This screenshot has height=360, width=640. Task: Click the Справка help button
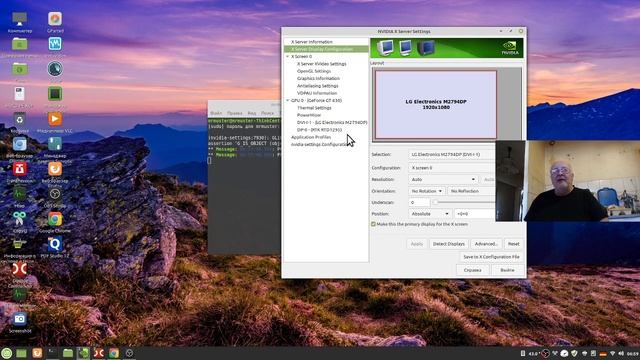472,270
